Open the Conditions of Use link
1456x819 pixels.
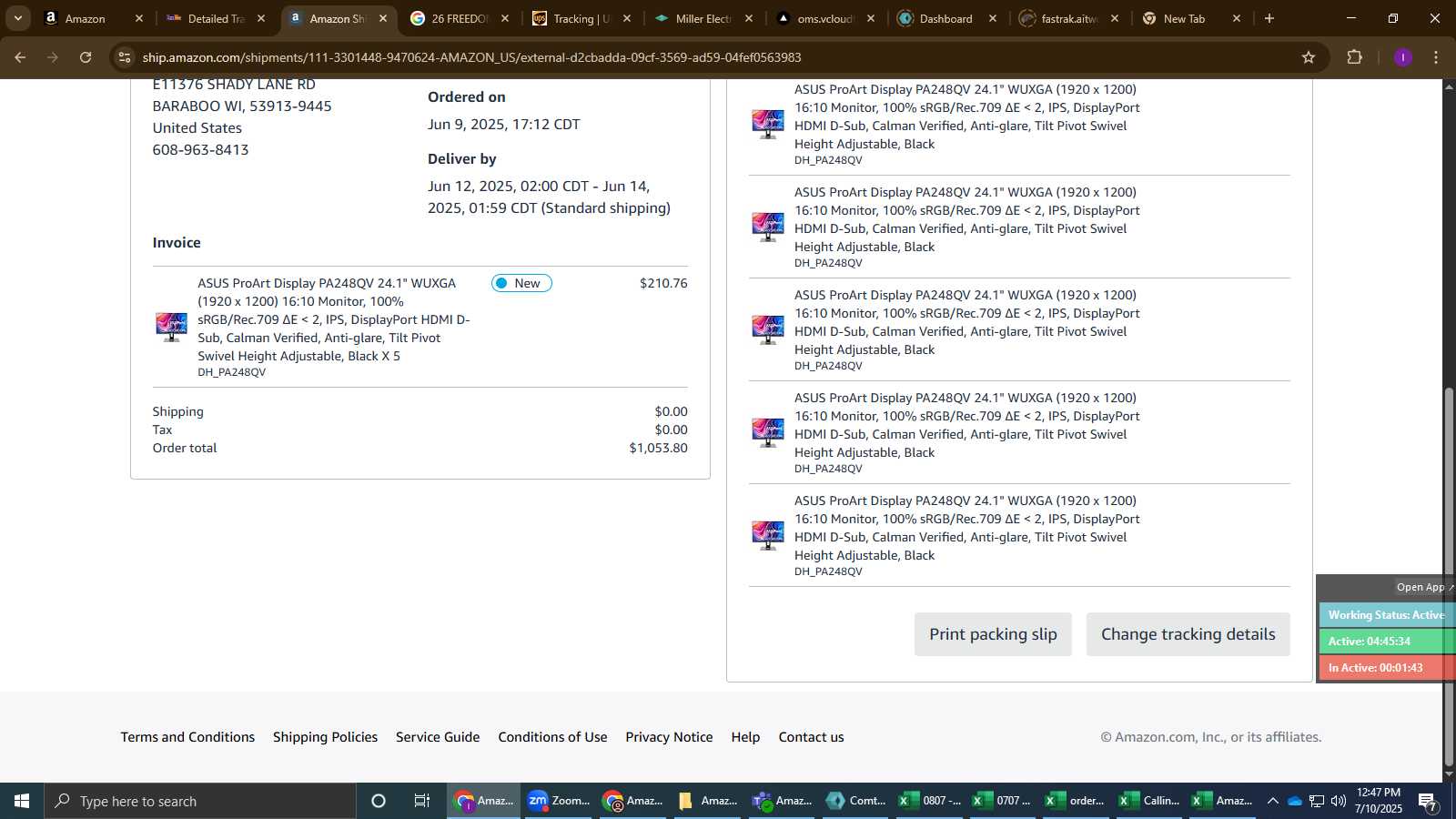tap(552, 737)
